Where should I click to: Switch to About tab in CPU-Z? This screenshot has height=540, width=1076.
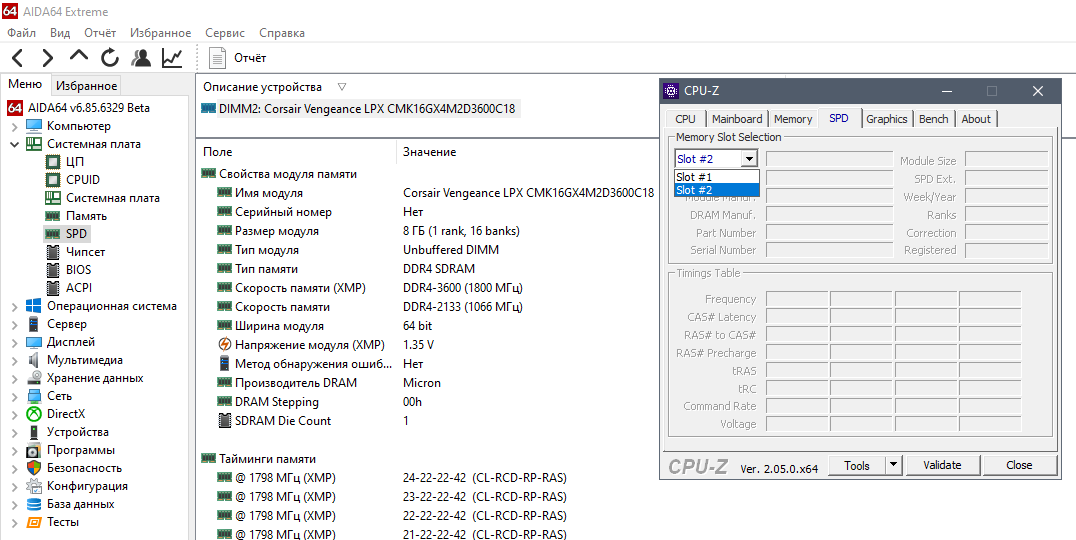[x=976, y=119]
